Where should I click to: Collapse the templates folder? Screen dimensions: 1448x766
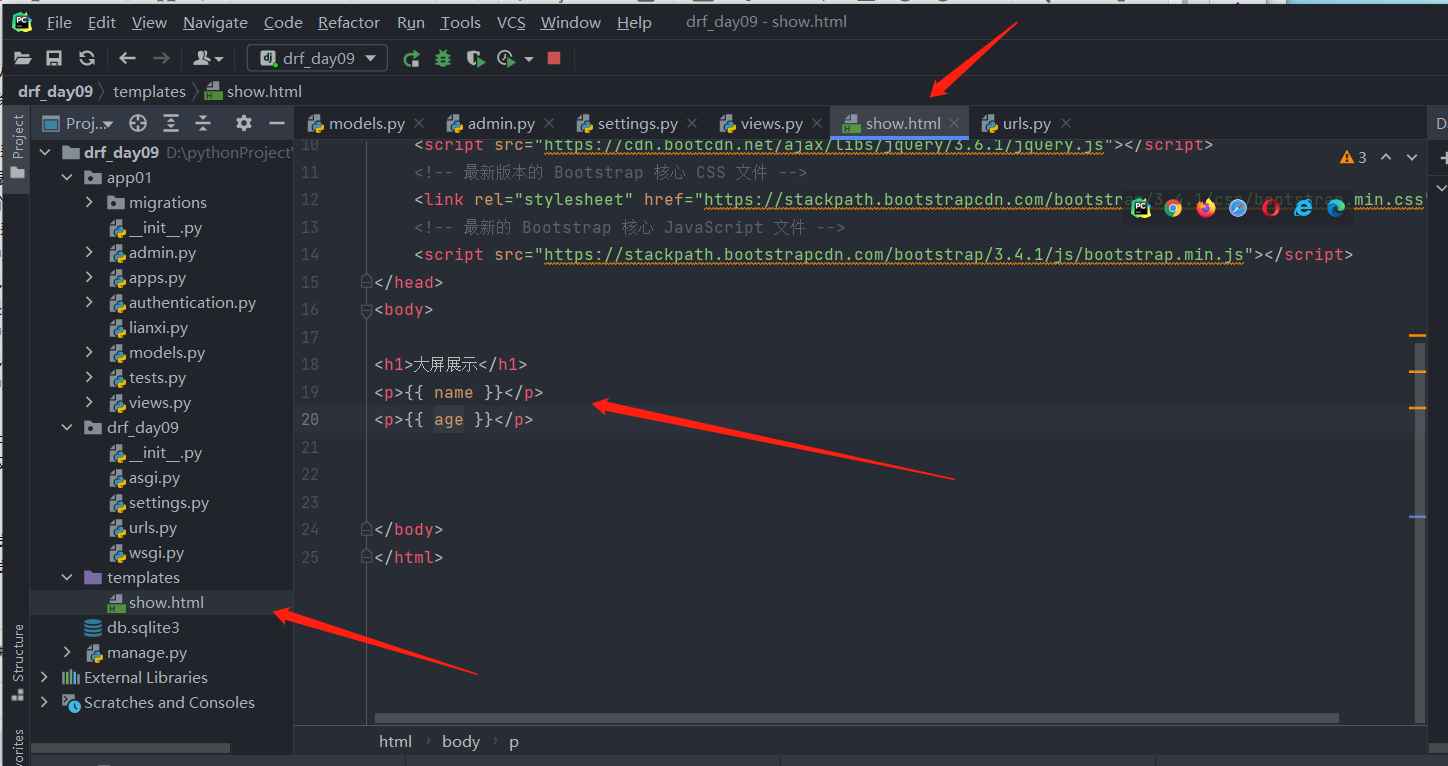coord(67,578)
